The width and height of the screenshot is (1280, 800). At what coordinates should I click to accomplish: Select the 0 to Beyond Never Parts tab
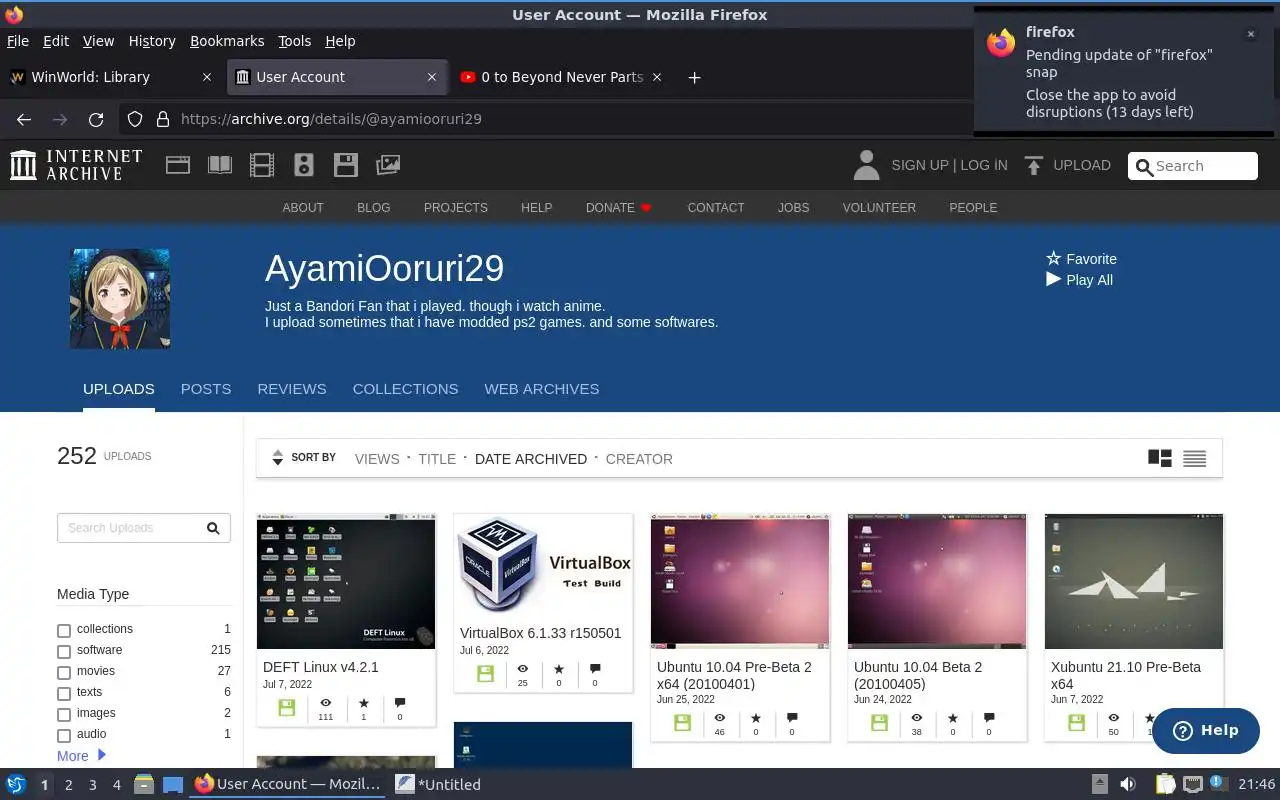pyautogui.click(x=562, y=77)
